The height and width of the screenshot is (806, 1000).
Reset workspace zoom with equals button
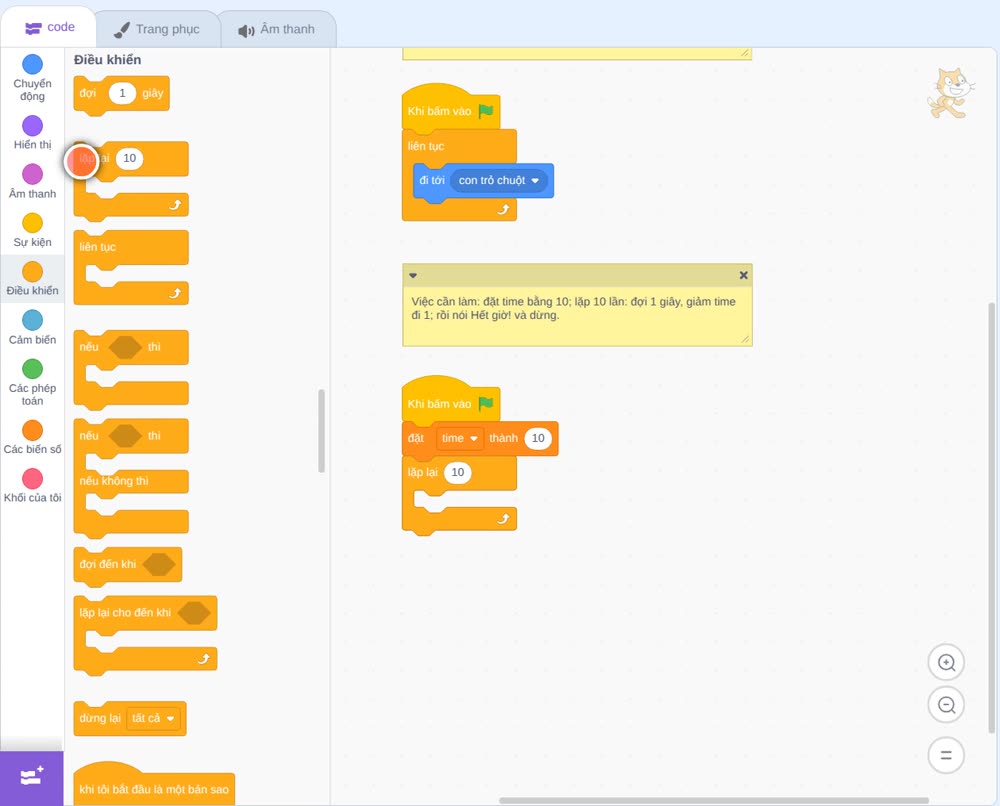[946, 756]
